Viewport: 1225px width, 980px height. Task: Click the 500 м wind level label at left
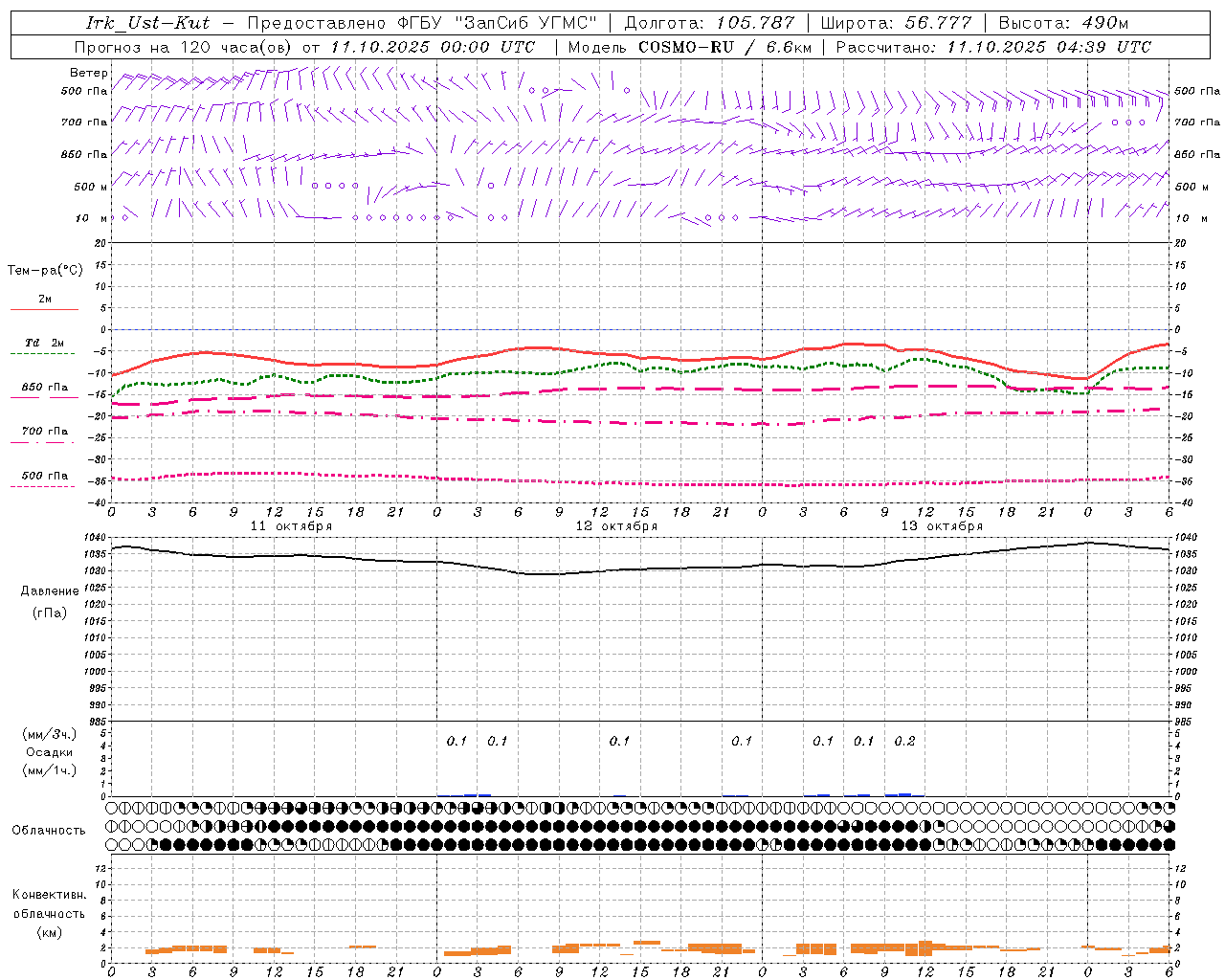[x=91, y=187]
